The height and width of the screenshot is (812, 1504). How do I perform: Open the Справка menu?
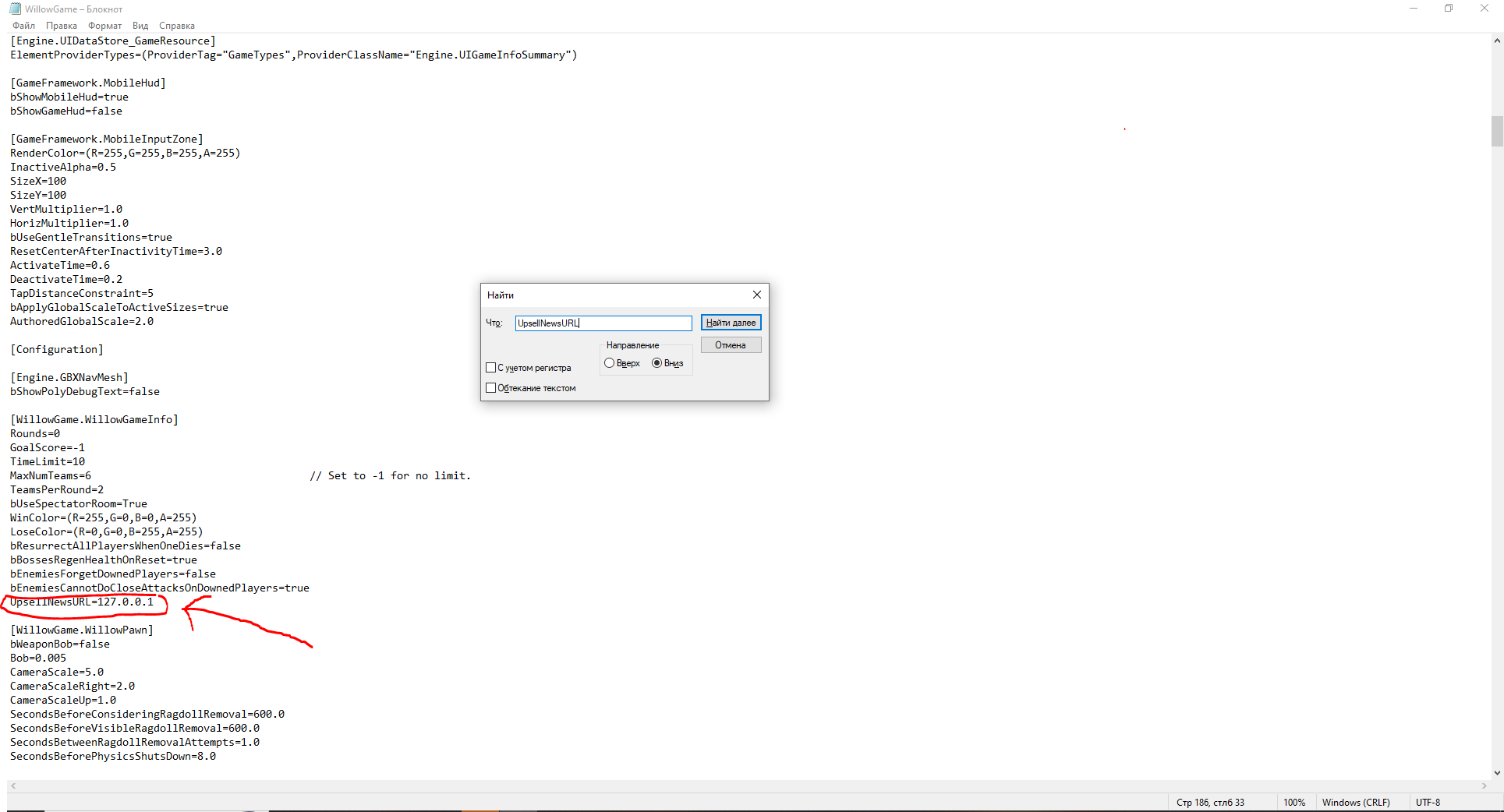tap(177, 26)
